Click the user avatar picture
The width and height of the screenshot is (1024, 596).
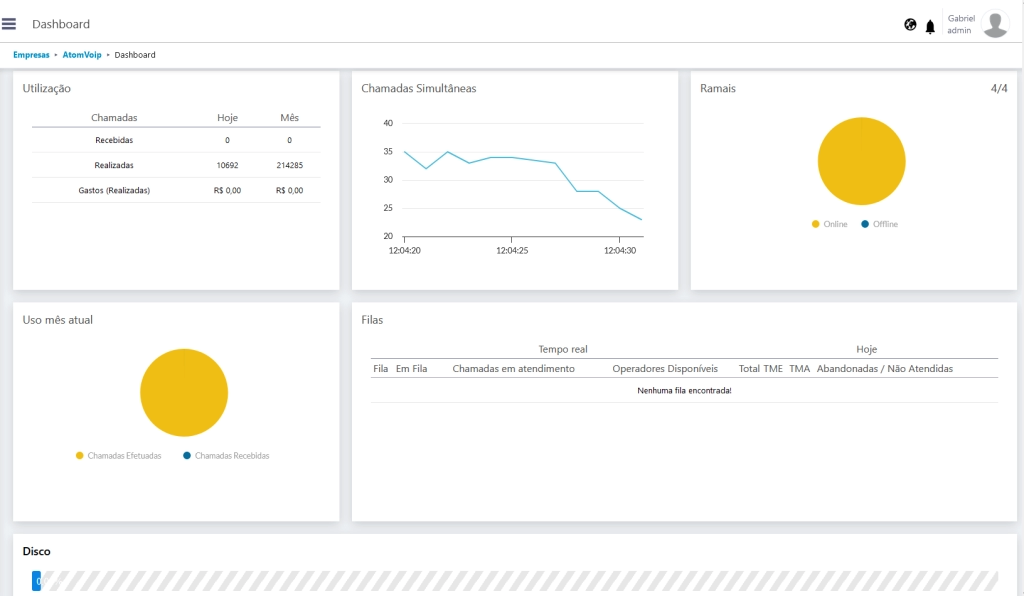(995, 24)
